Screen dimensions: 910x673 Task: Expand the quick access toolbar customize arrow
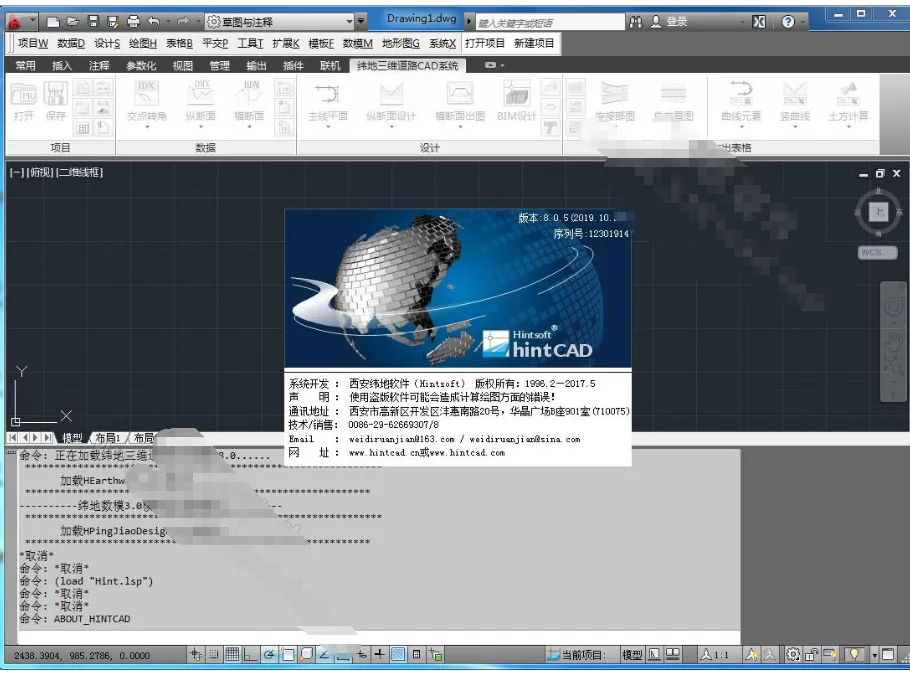pyautogui.click(x=361, y=22)
